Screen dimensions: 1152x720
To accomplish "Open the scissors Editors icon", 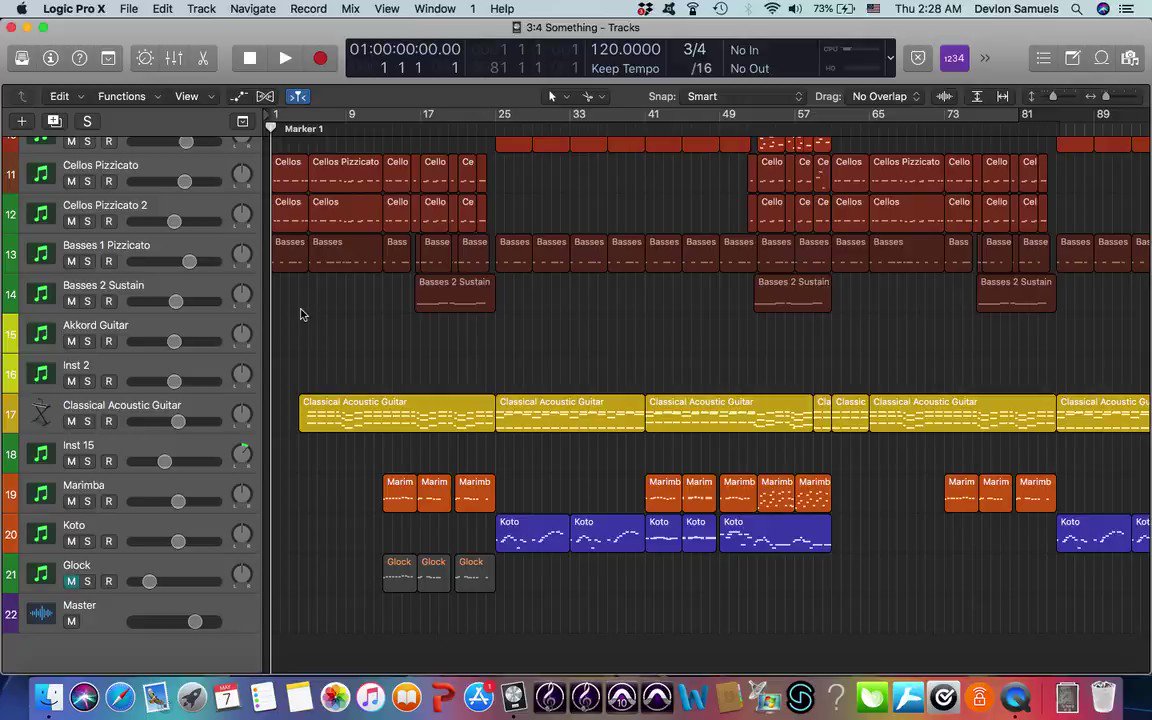I will pyautogui.click(x=203, y=58).
